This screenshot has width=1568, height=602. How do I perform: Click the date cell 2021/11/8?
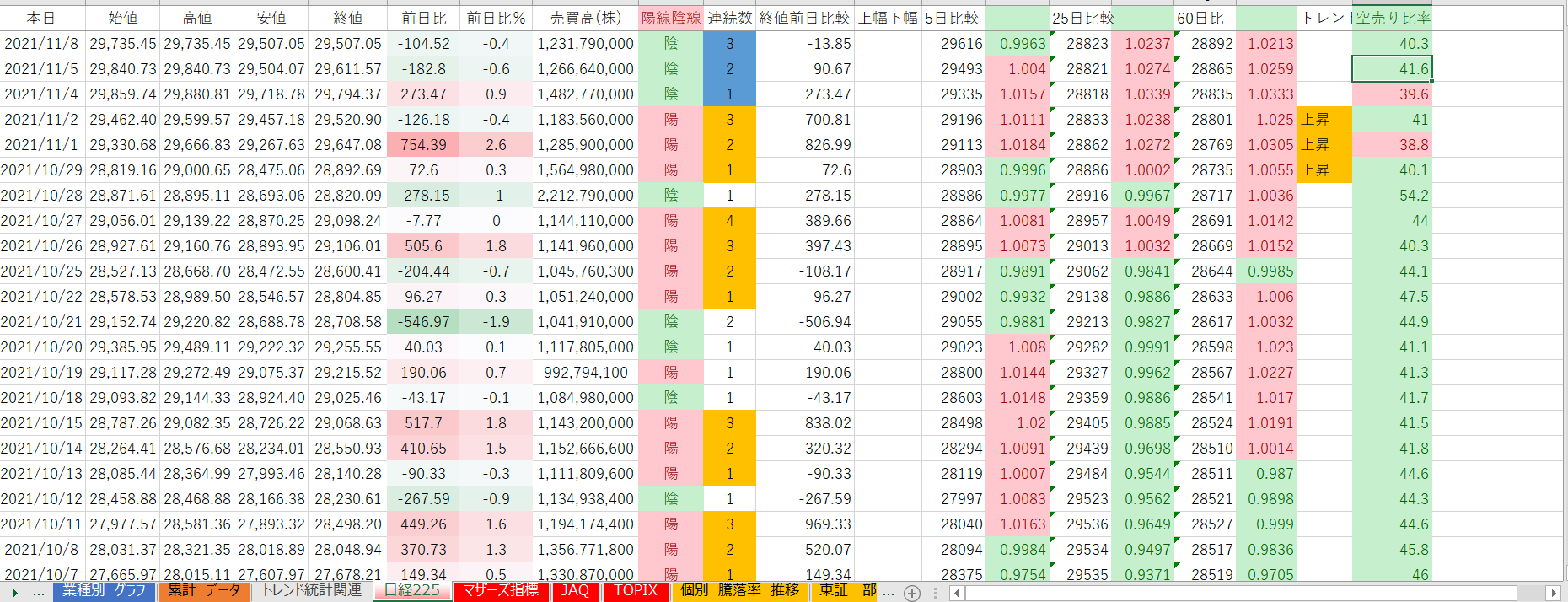42,43
